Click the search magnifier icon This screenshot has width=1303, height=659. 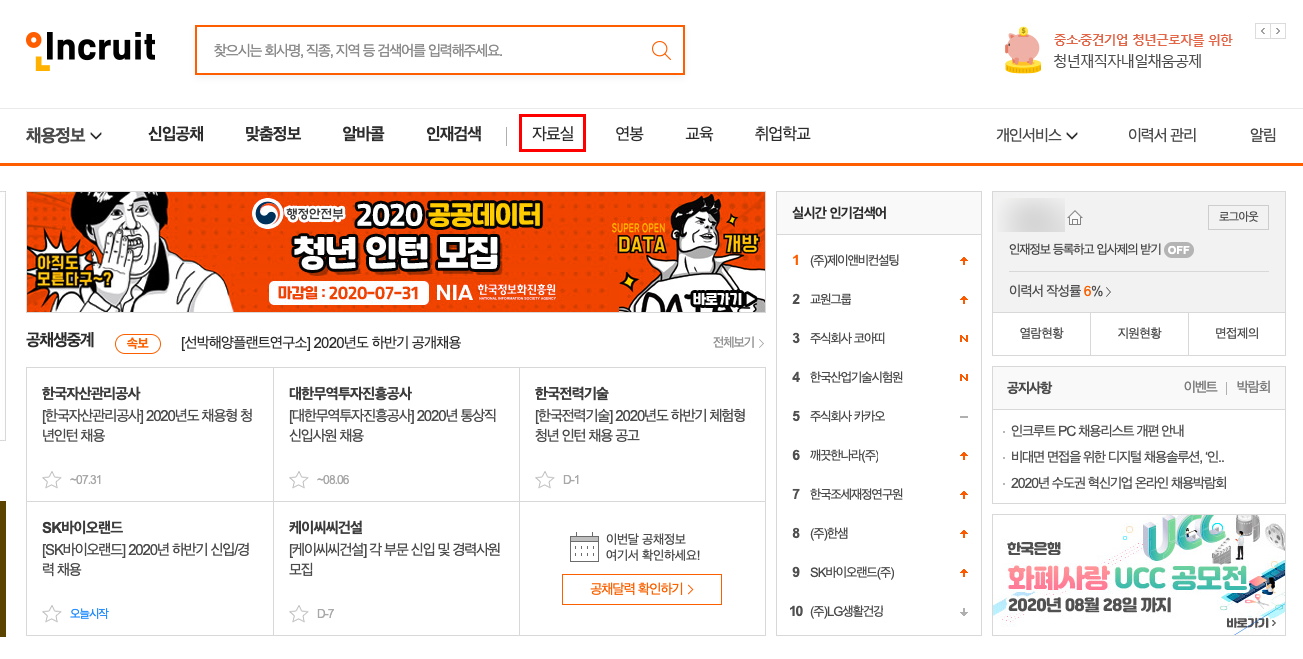pyautogui.click(x=661, y=50)
